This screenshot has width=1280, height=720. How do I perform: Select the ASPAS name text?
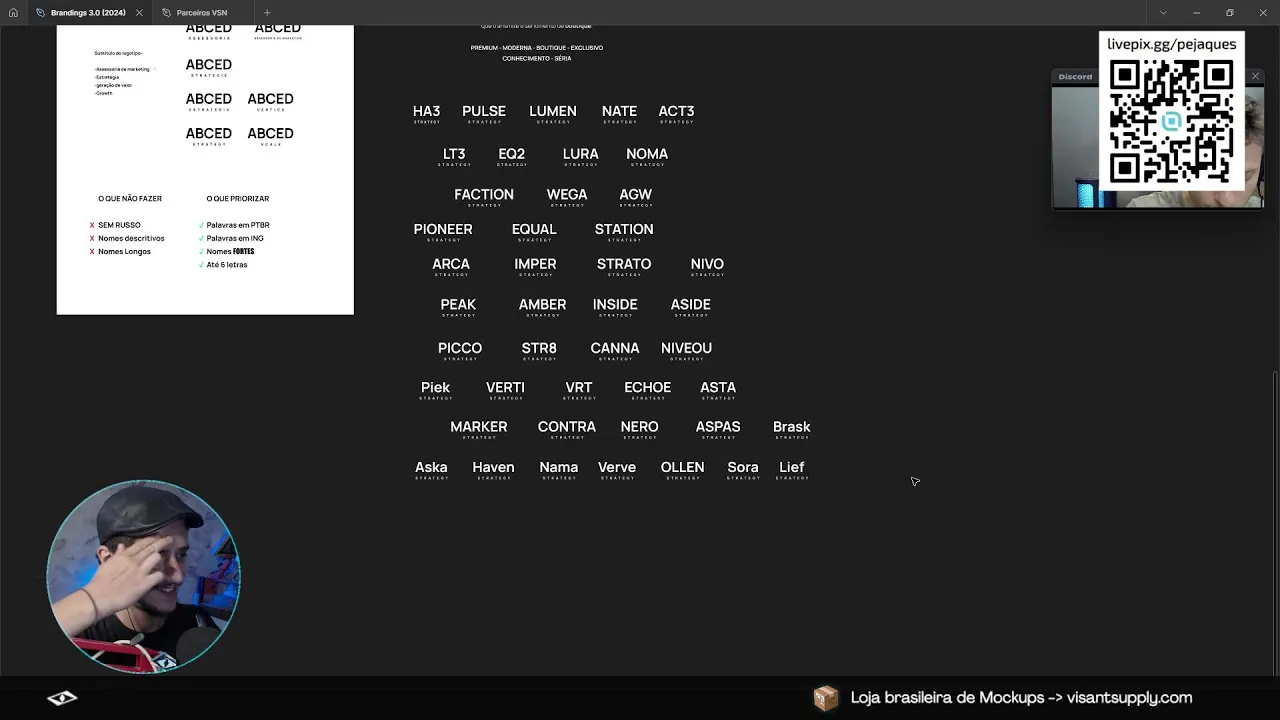point(718,427)
